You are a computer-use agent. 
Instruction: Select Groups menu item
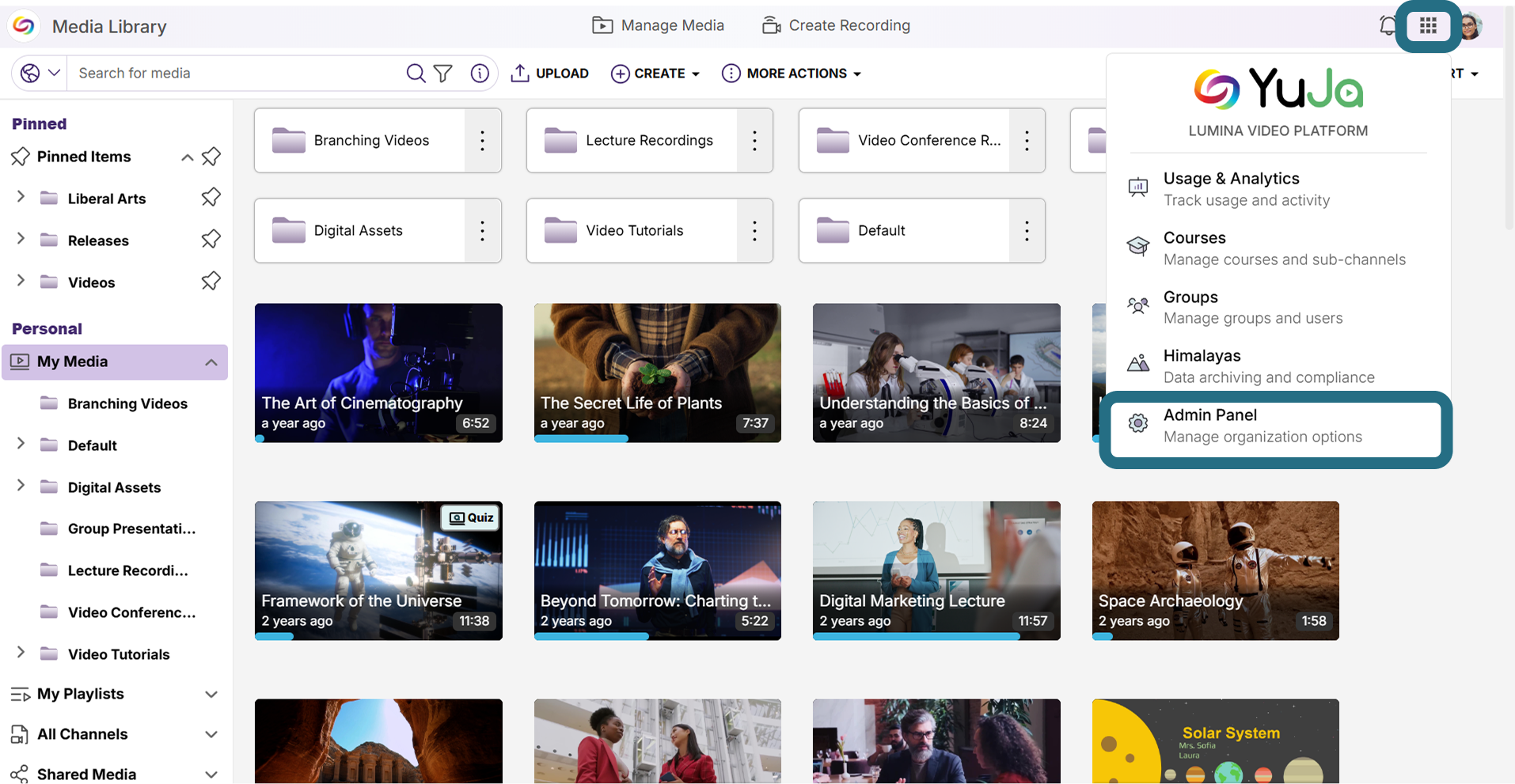point(1278,307)
